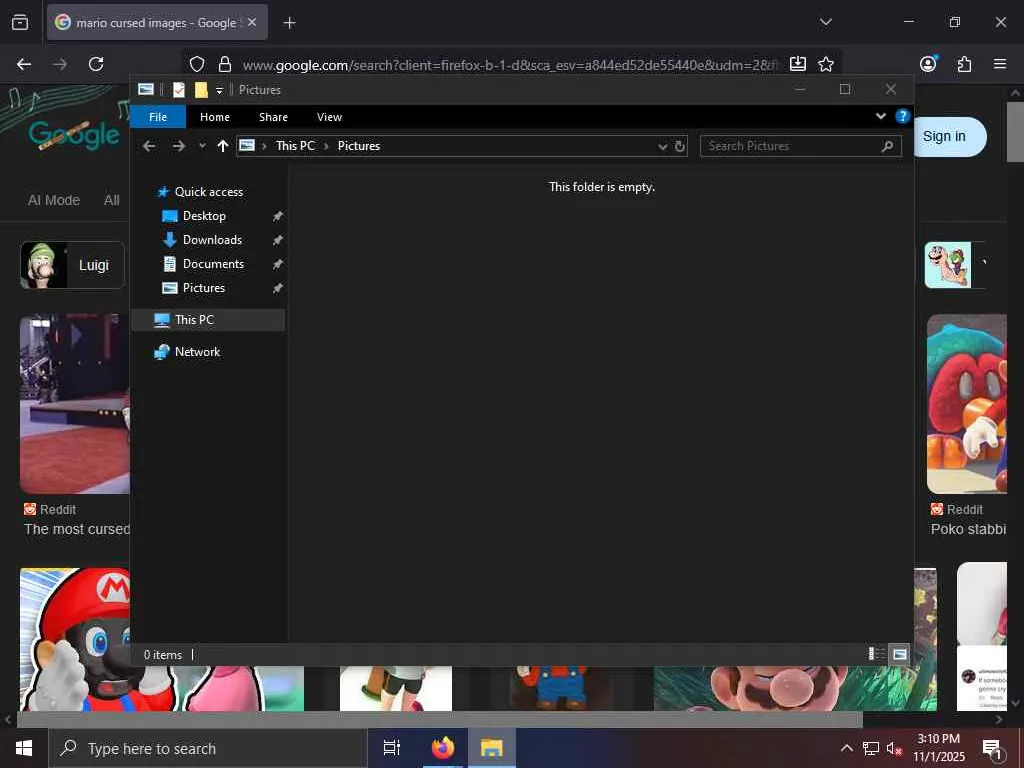Image resolution: width=1024 pixels, height=768 pixels.
Task: Open the View ribbon tab
Action: (x=329, y=117)
